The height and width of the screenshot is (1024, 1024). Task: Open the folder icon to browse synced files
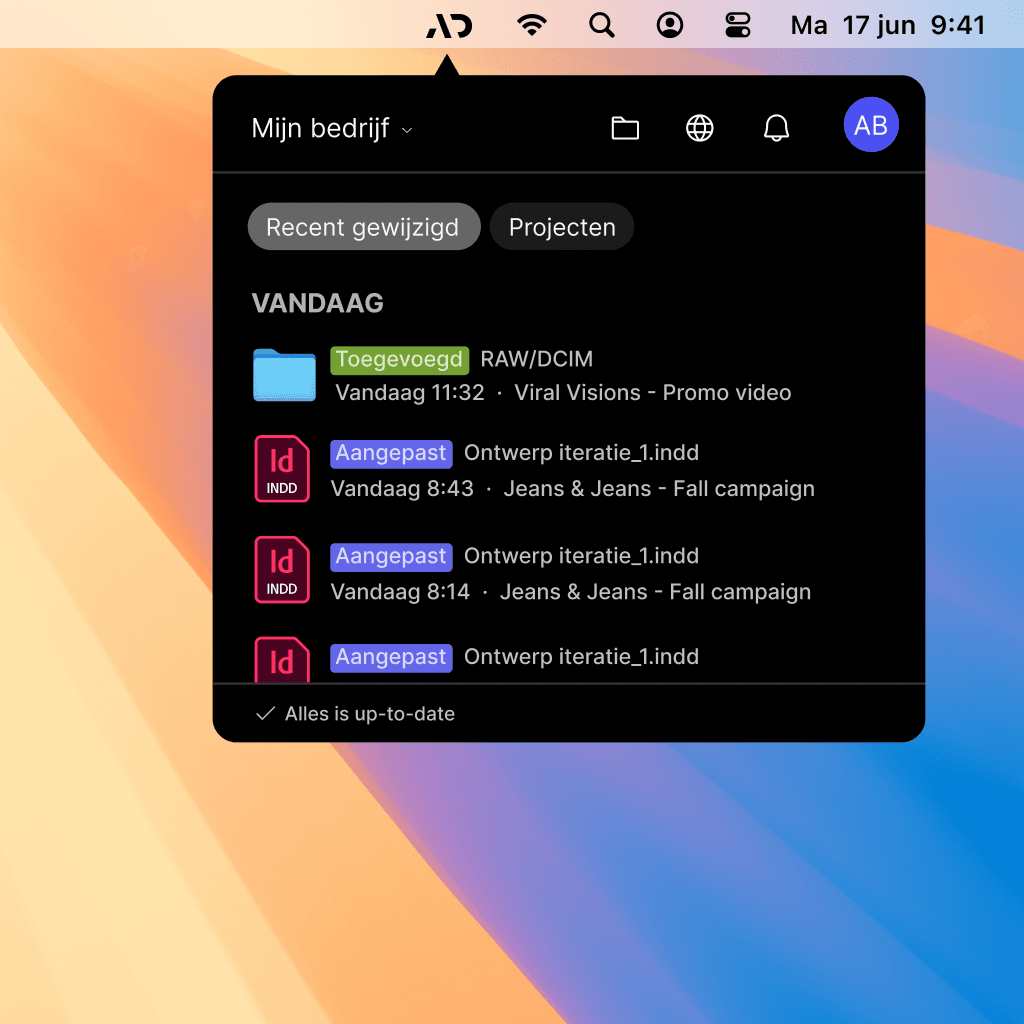(625, 127)
